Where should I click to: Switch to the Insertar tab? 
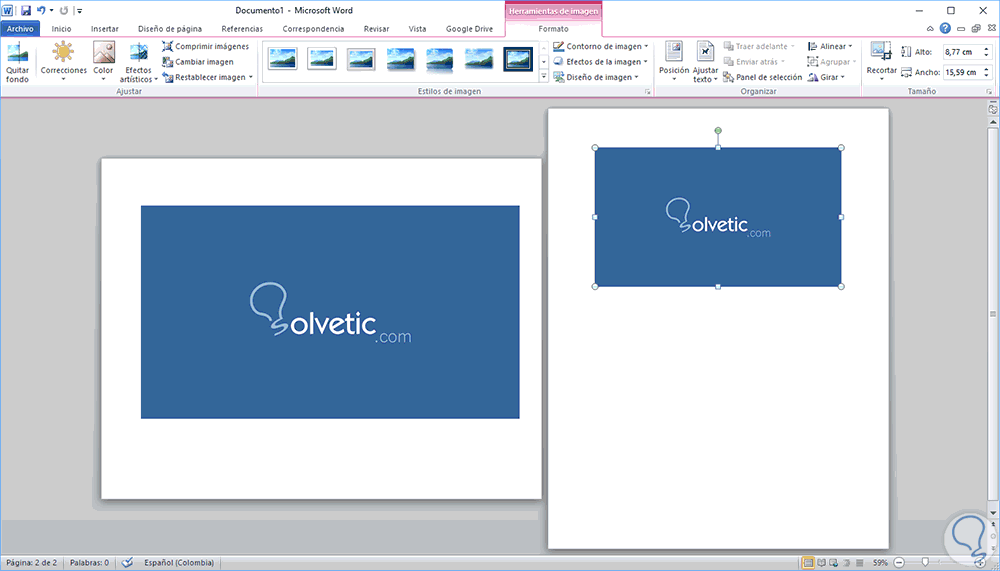[105, 29]
